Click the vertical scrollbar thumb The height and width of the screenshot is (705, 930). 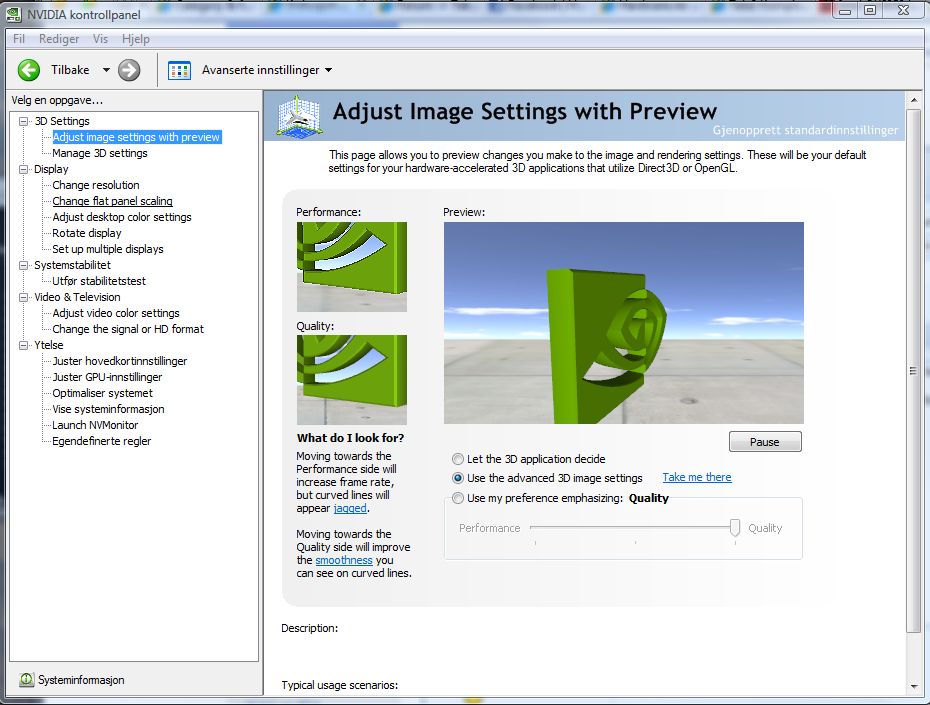click(x=914, y=371)
